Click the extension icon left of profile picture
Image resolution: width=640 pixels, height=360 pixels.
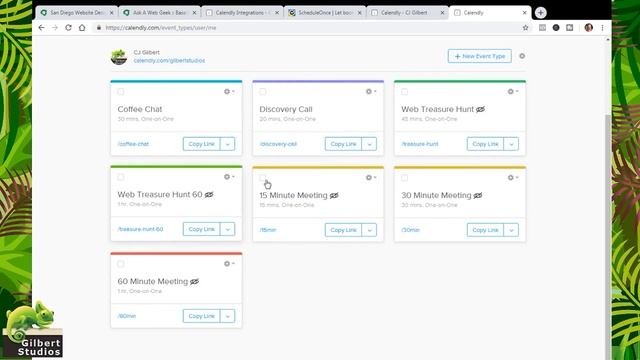(x=570, y=28)
